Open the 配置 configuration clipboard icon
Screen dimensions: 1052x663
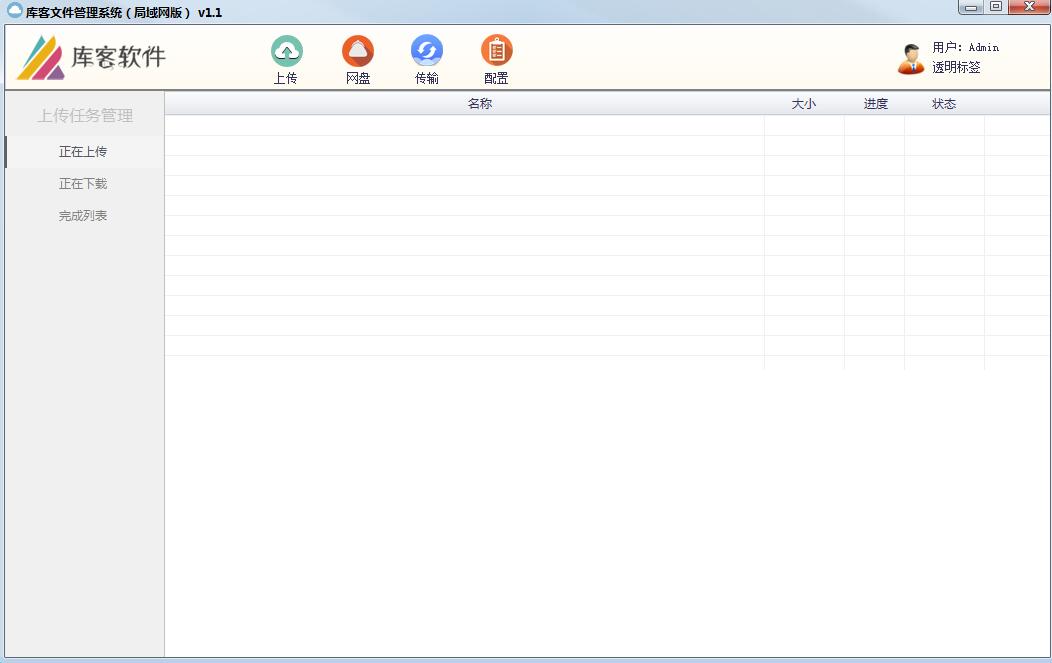(496, 51)
